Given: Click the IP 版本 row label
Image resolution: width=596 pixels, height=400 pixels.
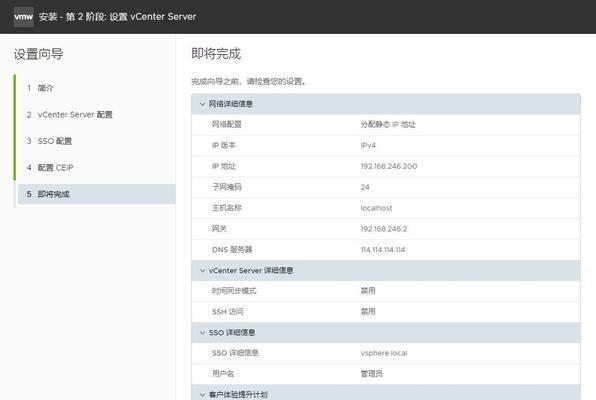Looking at the screenshot, I should [224, 145].
